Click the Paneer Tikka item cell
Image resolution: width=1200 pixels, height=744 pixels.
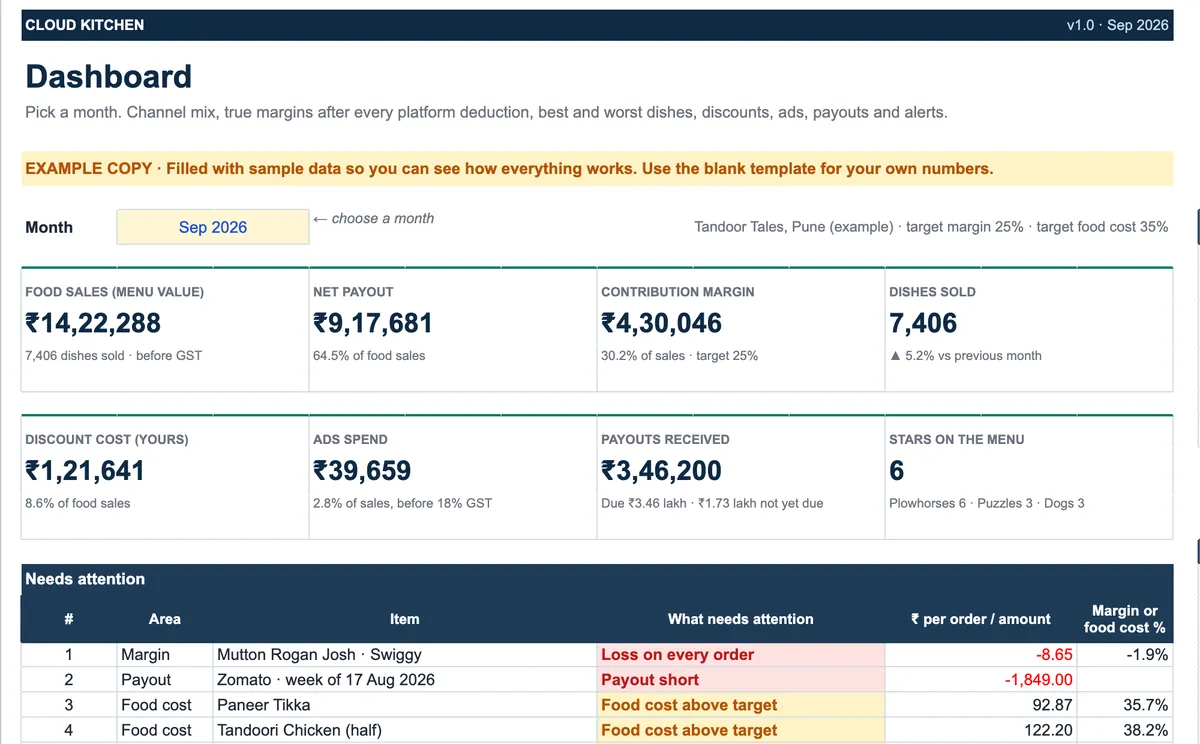click(404, 705)
